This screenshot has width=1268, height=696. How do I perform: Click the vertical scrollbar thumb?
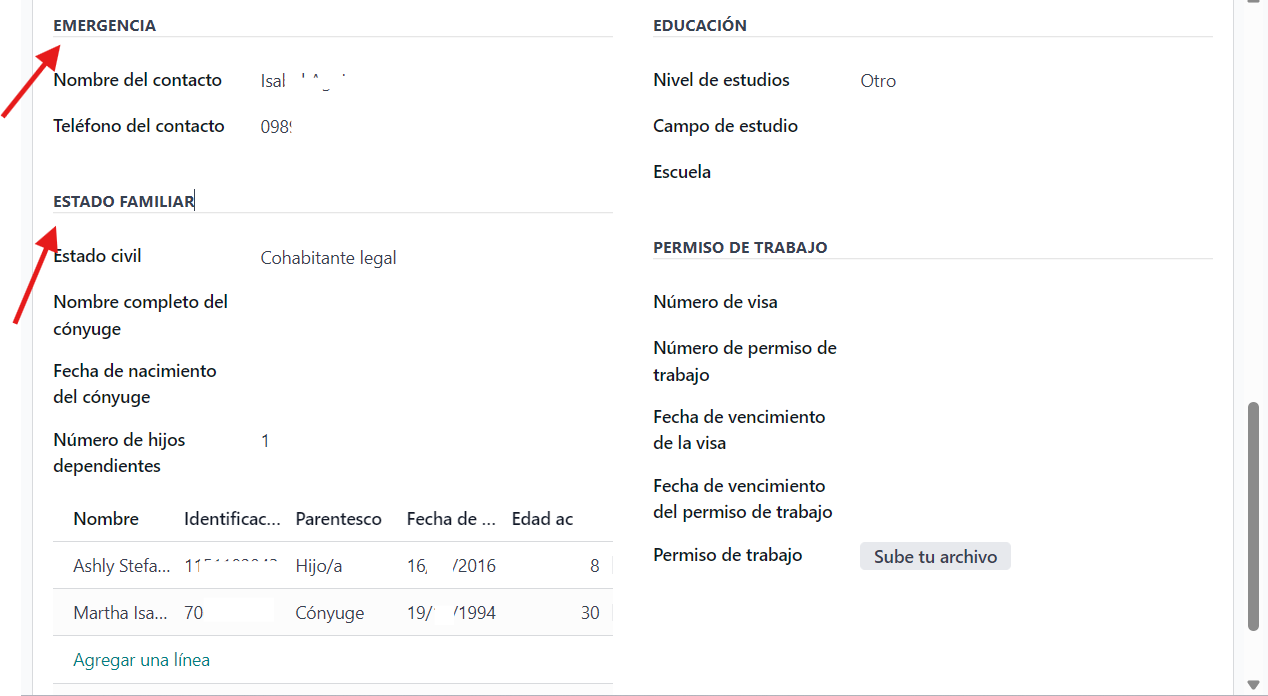click(x=1253, y=515)
